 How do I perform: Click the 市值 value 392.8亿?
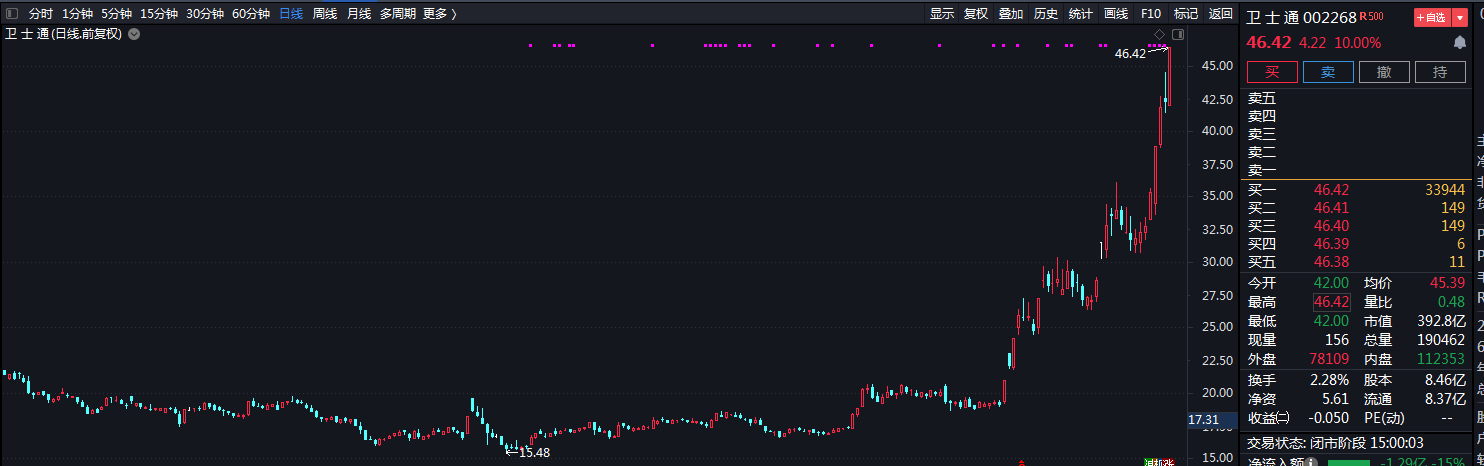(x=1440, y=321)
